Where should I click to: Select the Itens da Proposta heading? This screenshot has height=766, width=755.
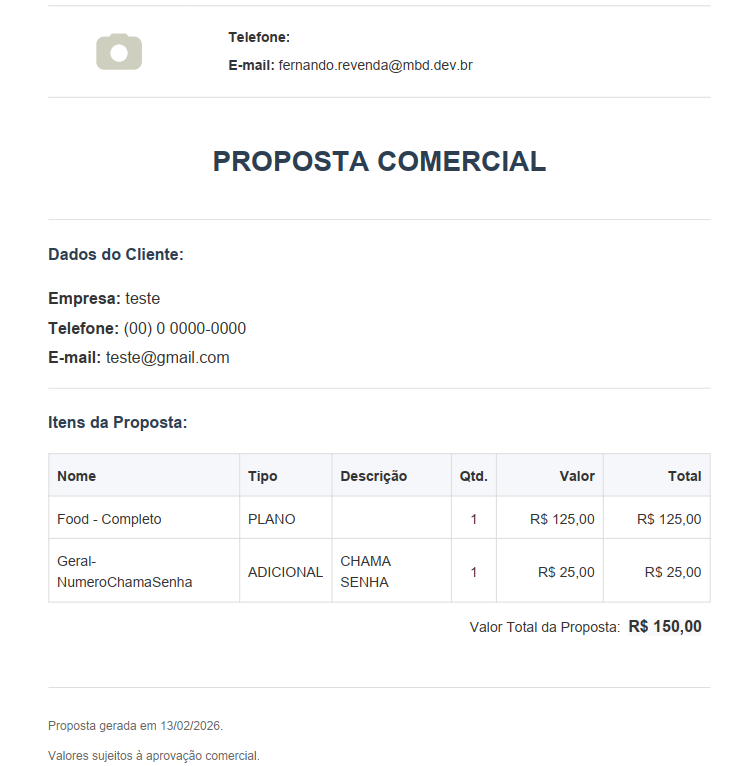click(118, 423)
